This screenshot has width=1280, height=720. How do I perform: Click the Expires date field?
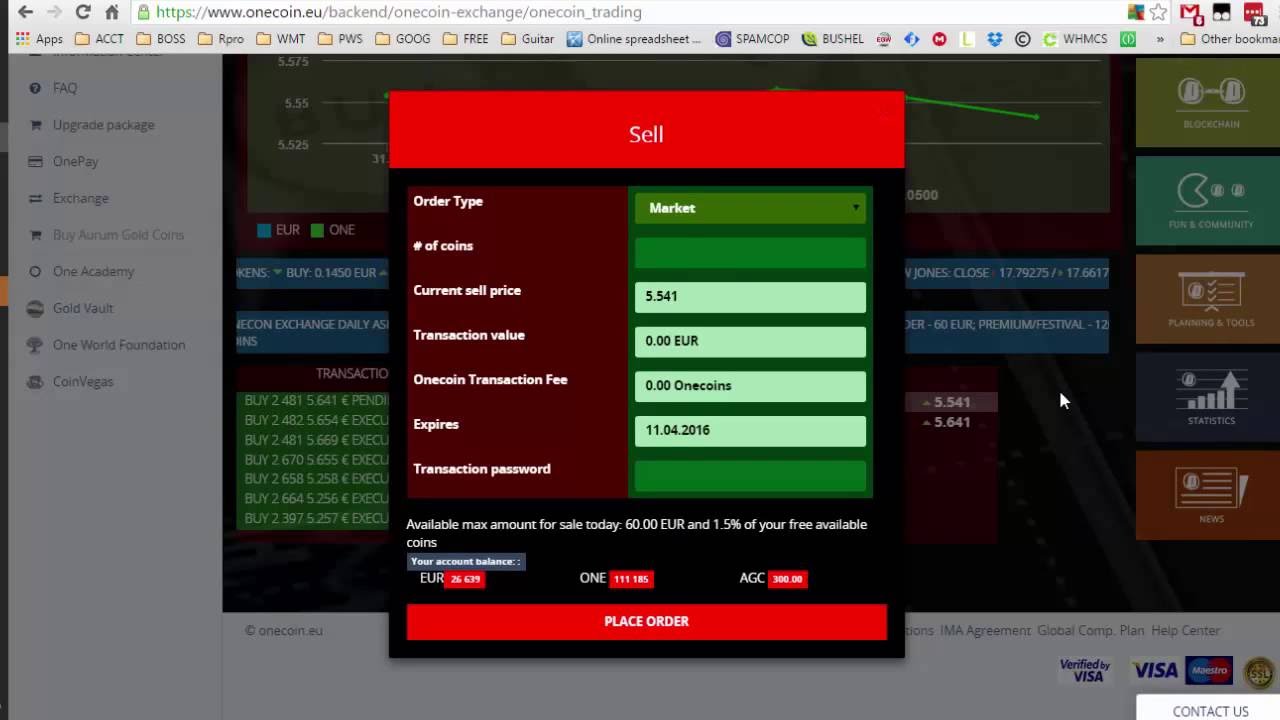(x=750, y=430)
